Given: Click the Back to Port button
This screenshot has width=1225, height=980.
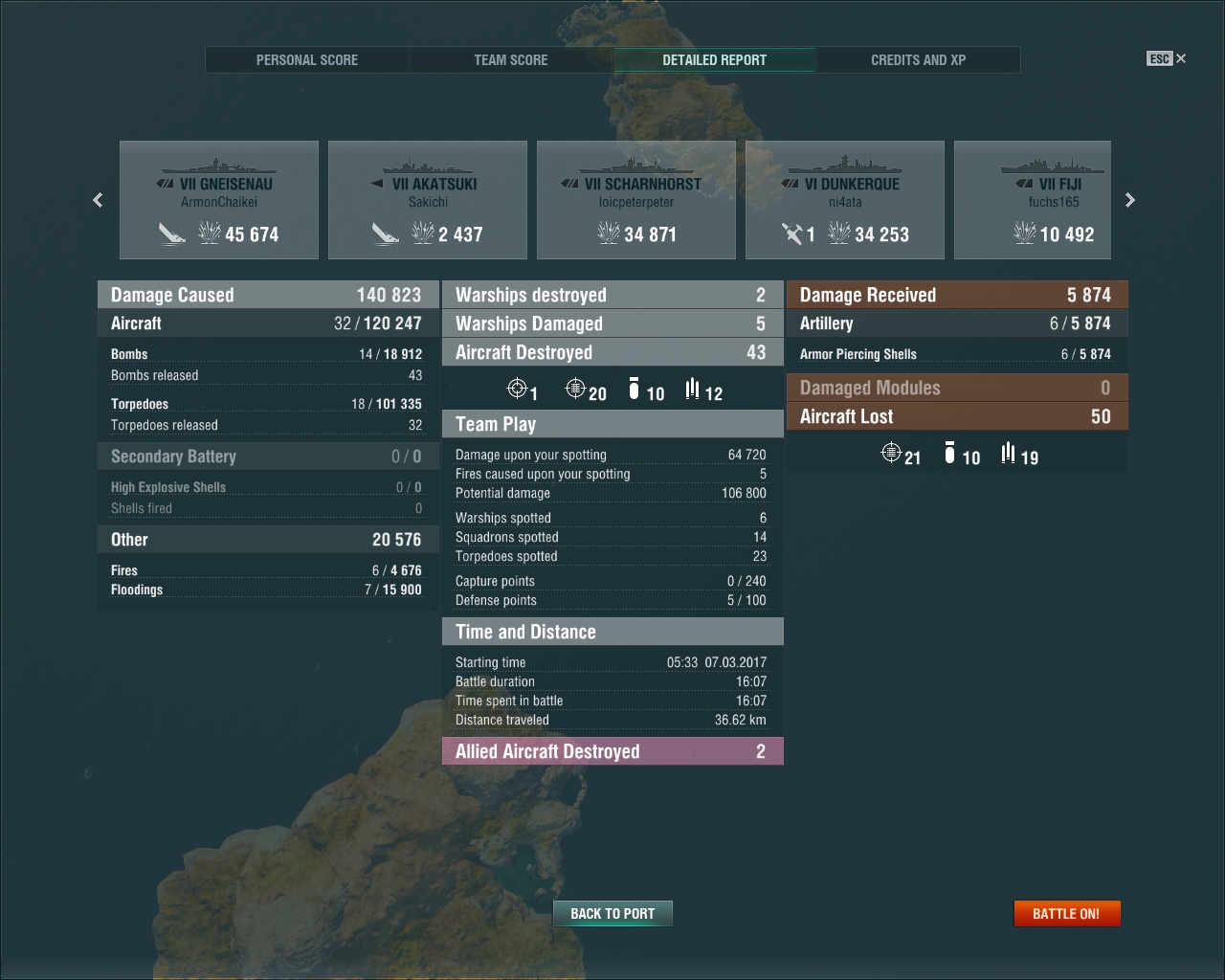Looking at the screenshot, I should pyautogui.click(x=612, y=914).
